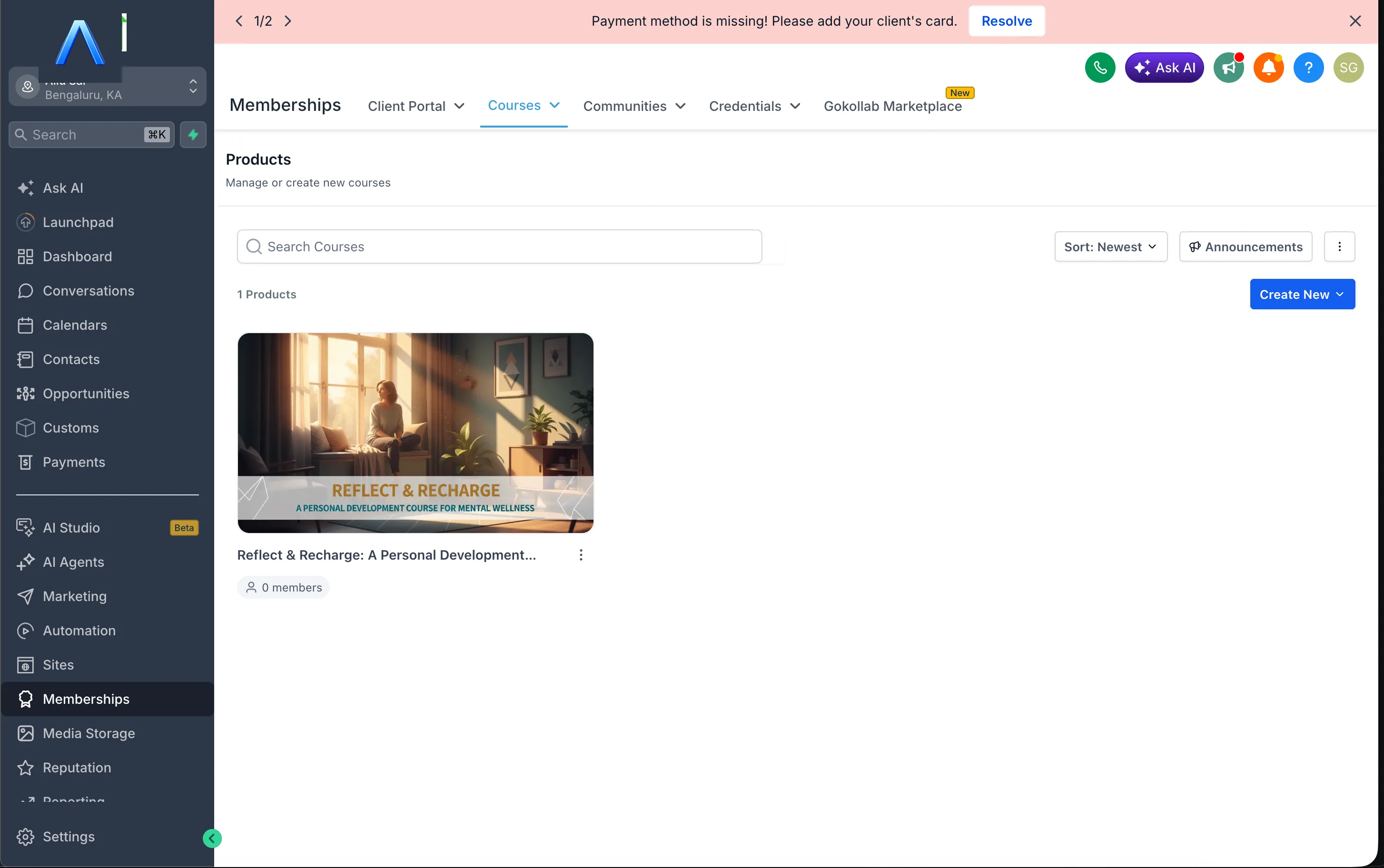Viewport: 1384px width, 868px height.
Task: Open Conversations in sidebar
Action: 108,290
